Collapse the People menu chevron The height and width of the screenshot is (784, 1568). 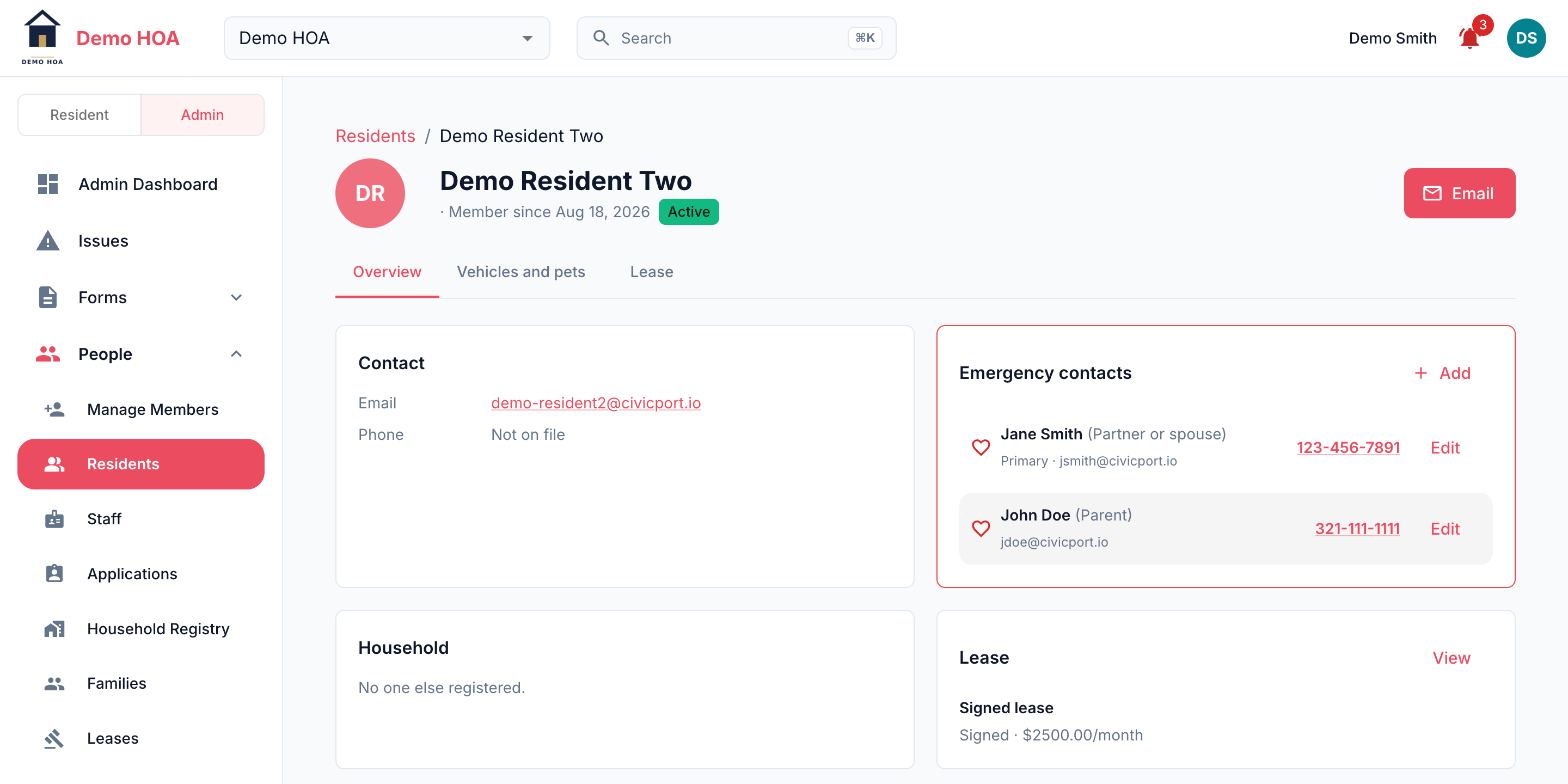coord(236,354)
